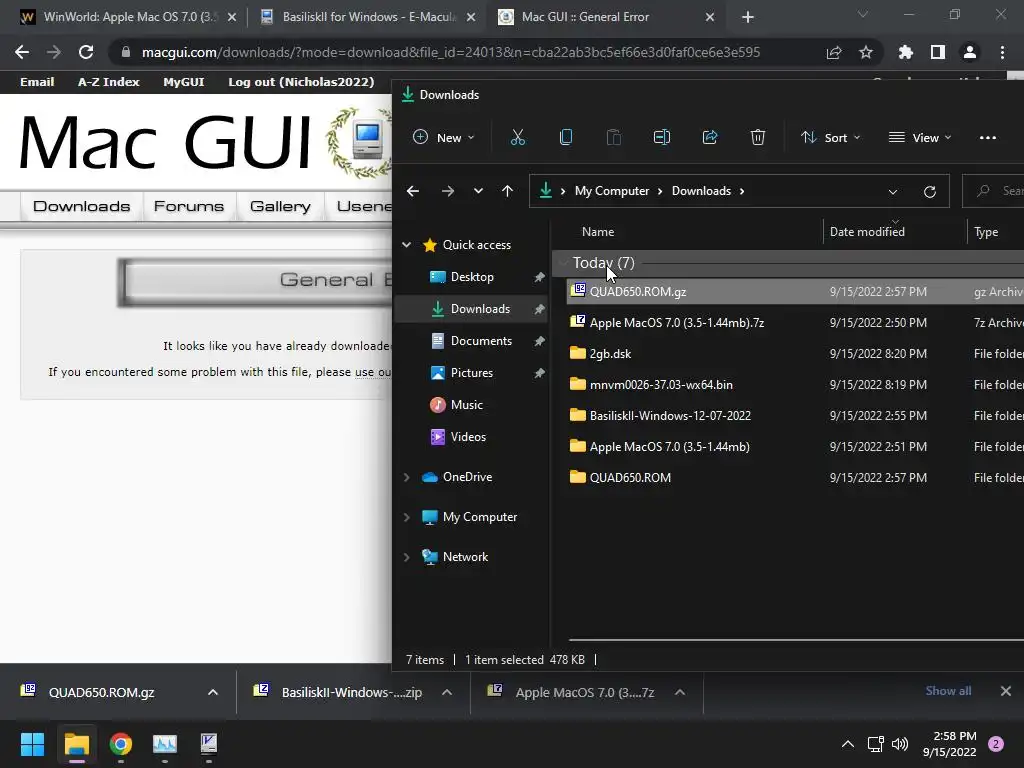The image size is (1024, 768).
Task: Open options arrow for QUAD650.ROM.gz download
Action: coord(213,692)
